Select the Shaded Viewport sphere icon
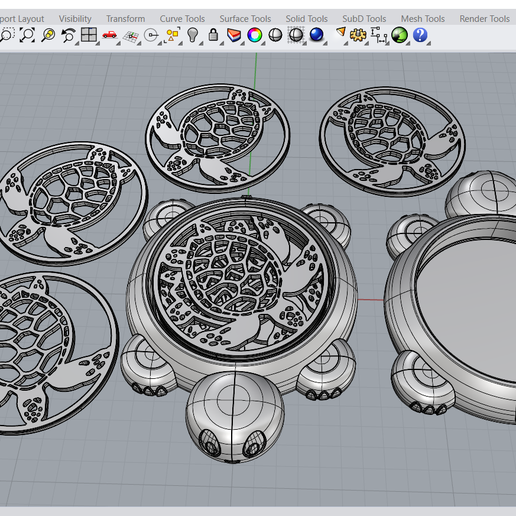Viewport: 516px width, 516px height. coord(275,35)
